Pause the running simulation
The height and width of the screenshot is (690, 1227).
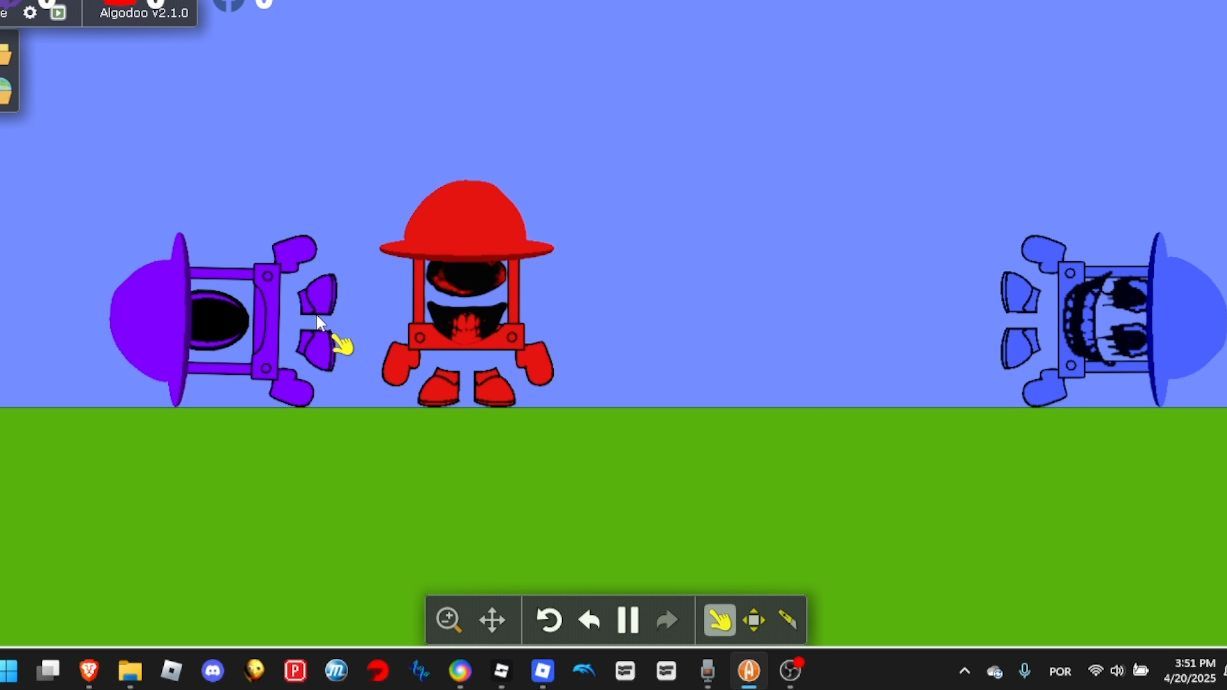[628, 620]
